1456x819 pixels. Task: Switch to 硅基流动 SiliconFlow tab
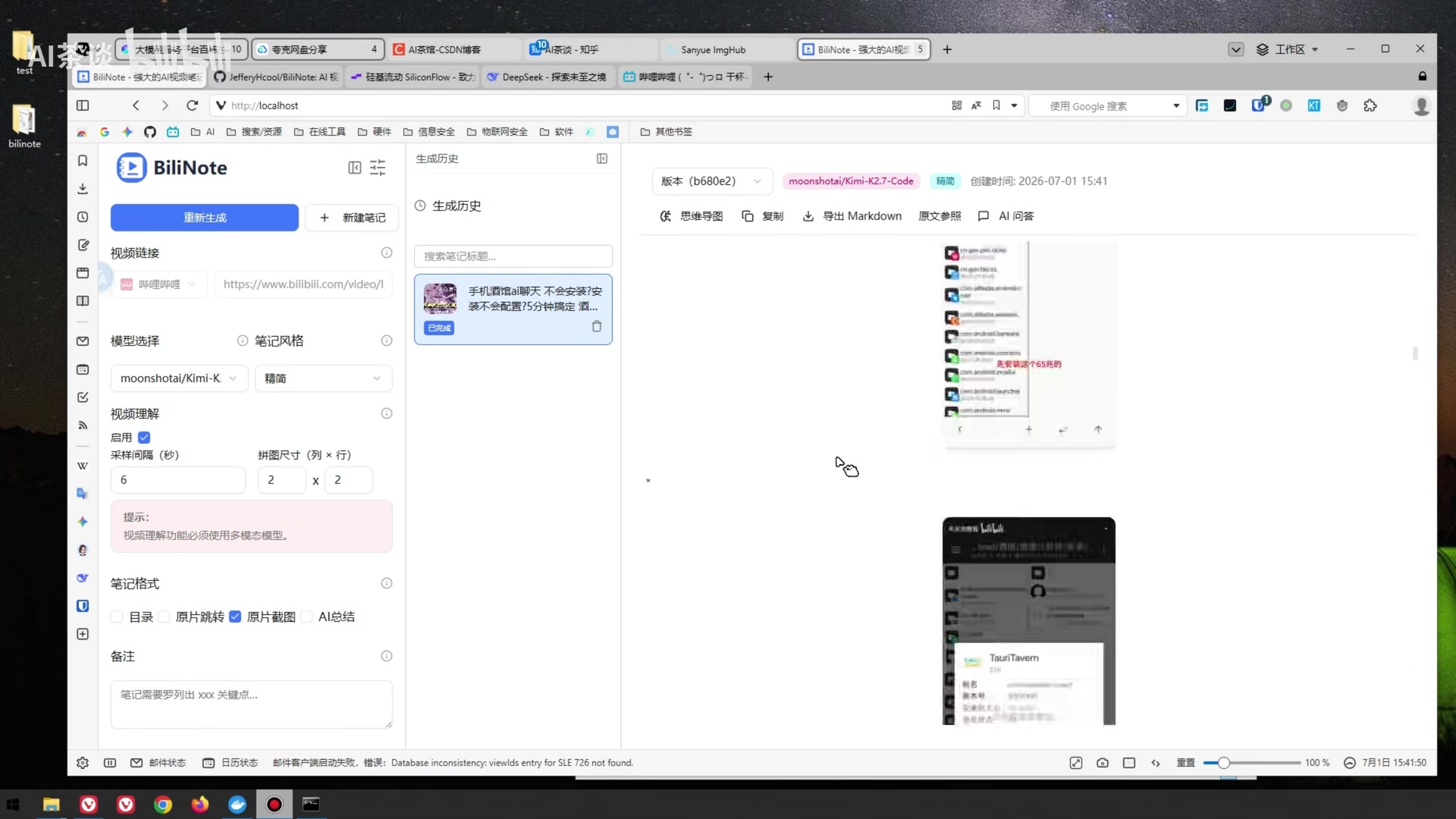coord(413,77)
